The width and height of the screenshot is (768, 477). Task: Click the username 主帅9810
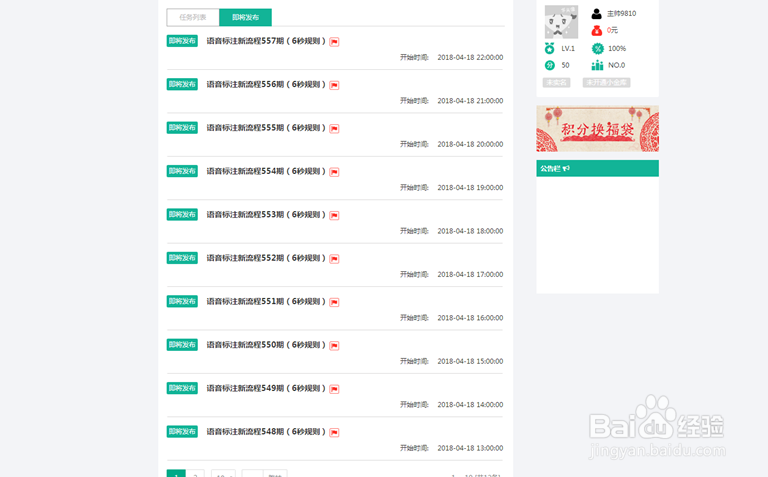point(622,14)
